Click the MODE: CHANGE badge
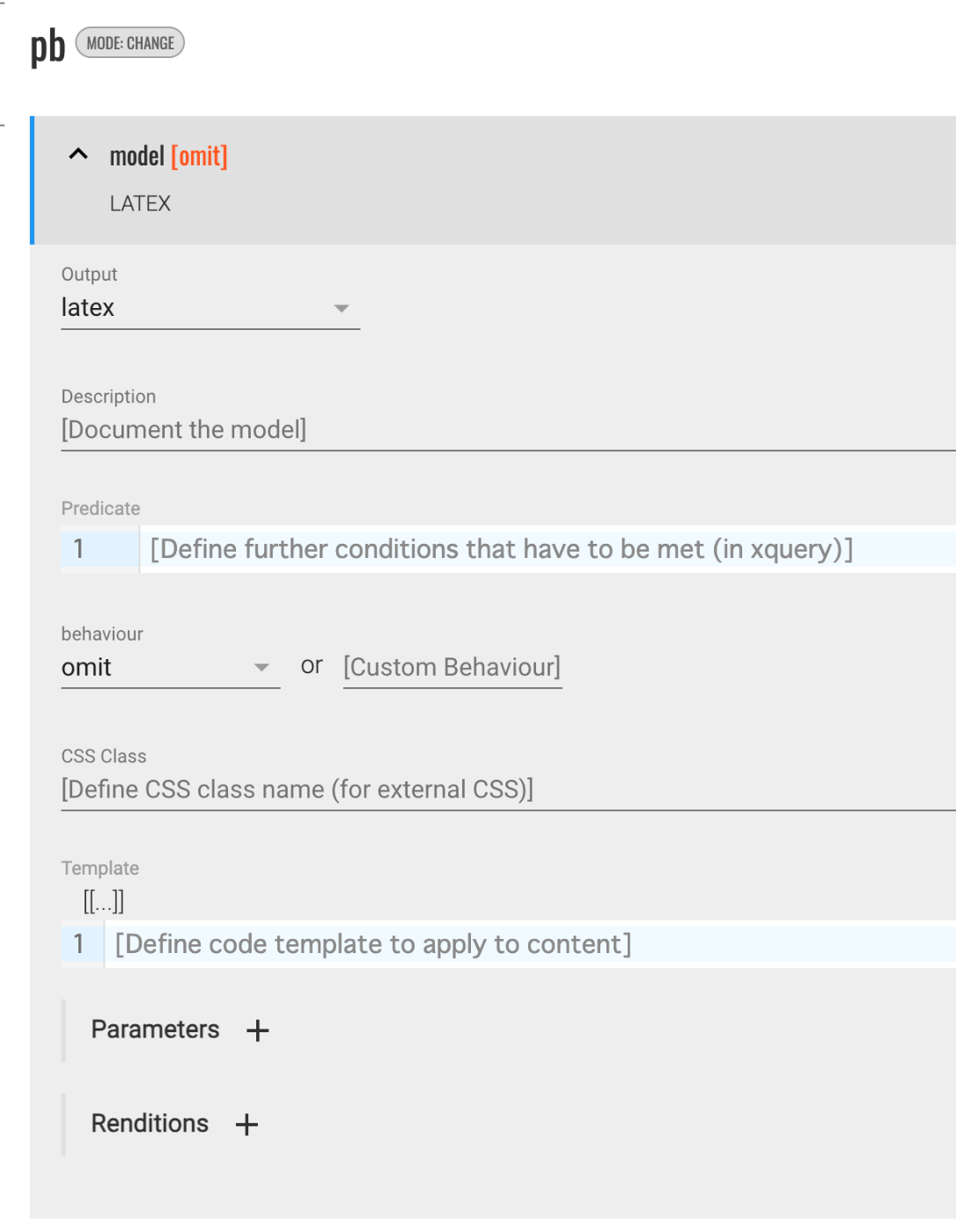The width and height of the screenshot is (956, 1232). pyautogui.click(x=130, y=43)
